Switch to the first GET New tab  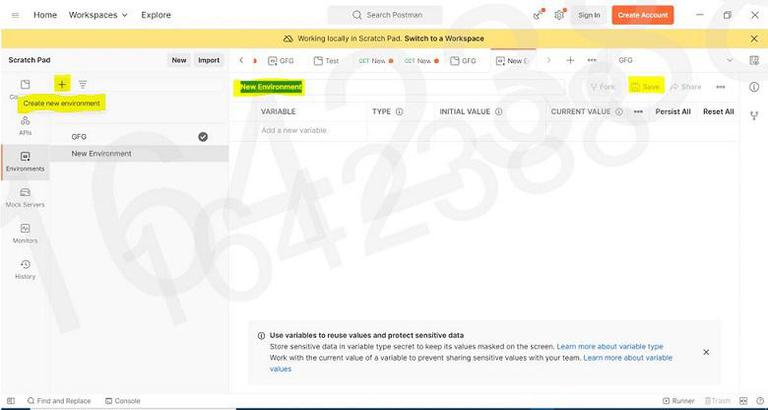[376, 61]
